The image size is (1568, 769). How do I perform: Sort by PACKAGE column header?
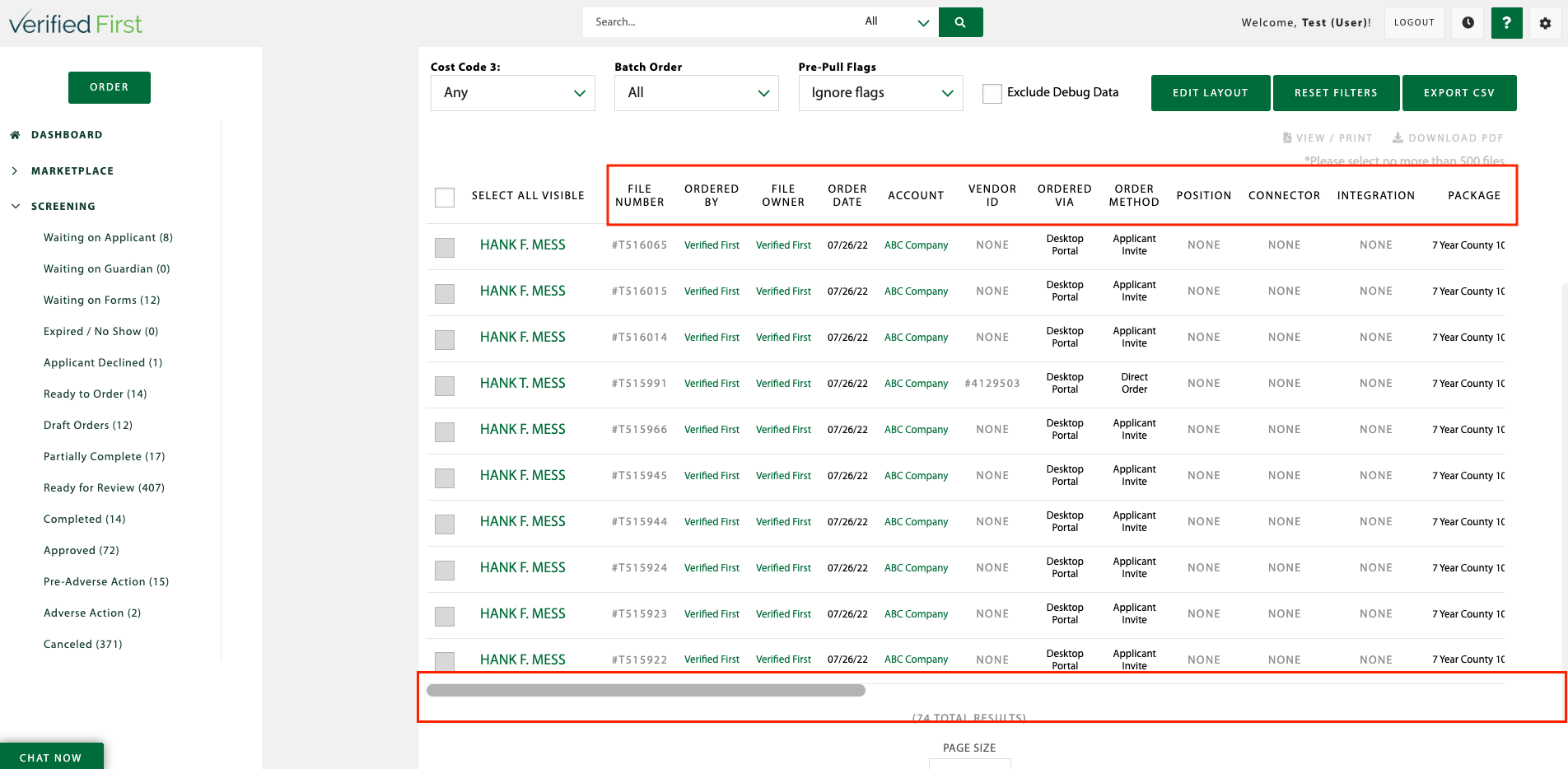coord(1474,196)
